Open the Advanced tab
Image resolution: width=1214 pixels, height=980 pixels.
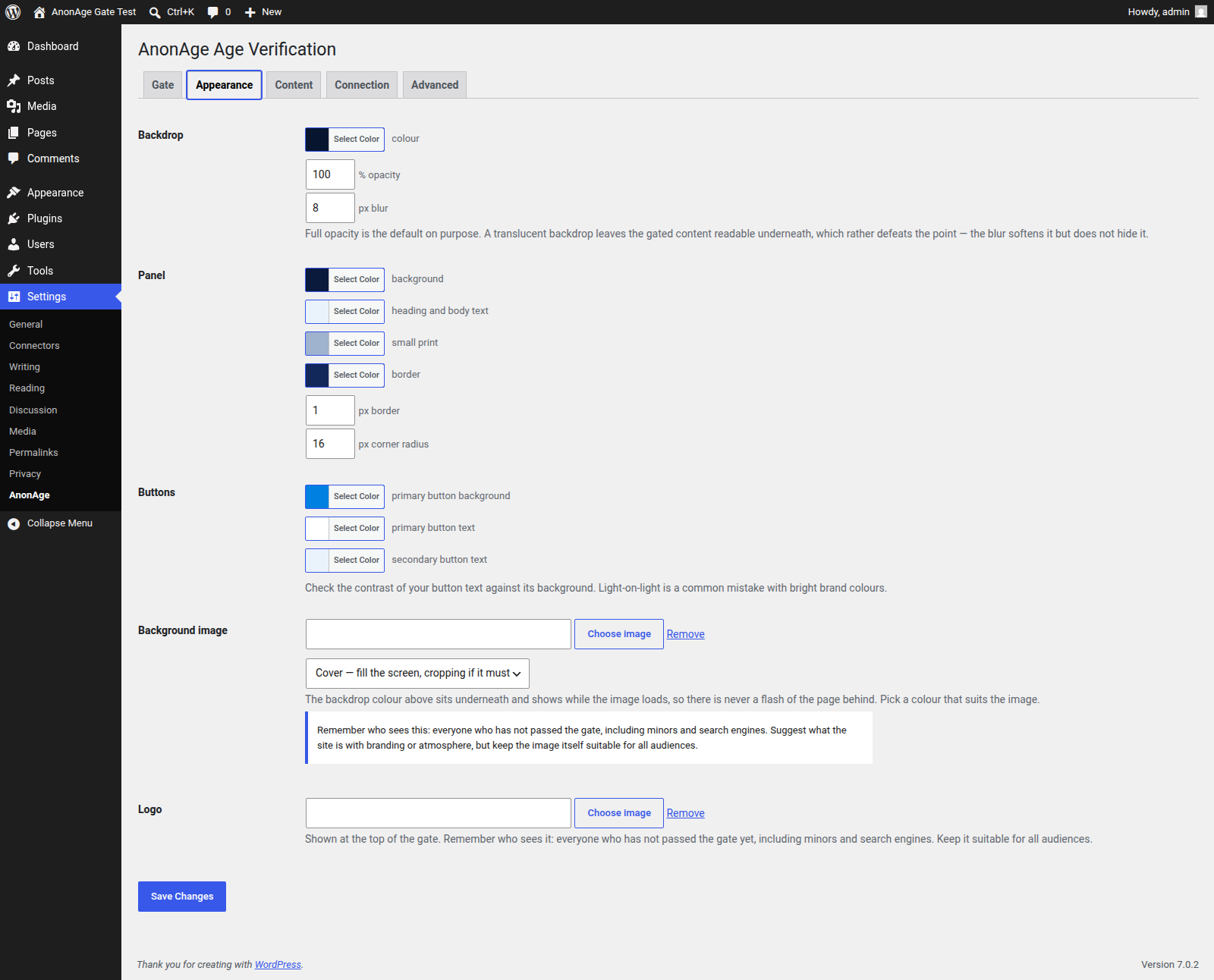tap(435, 85)
